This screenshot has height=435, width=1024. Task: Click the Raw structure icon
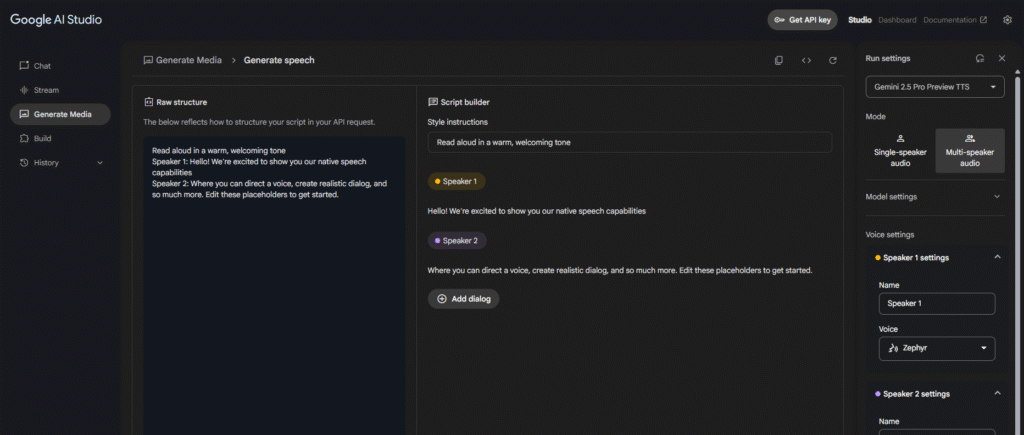pyautogui.click(x=148, y=102)
